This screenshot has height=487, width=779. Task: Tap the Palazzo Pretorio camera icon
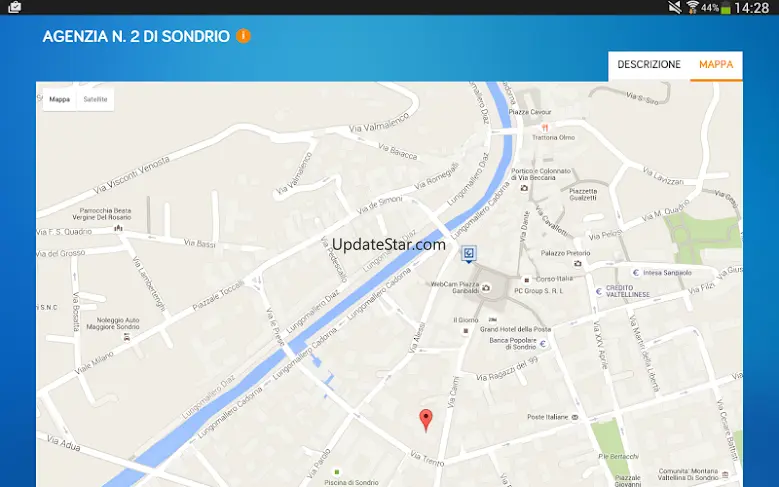577,263
